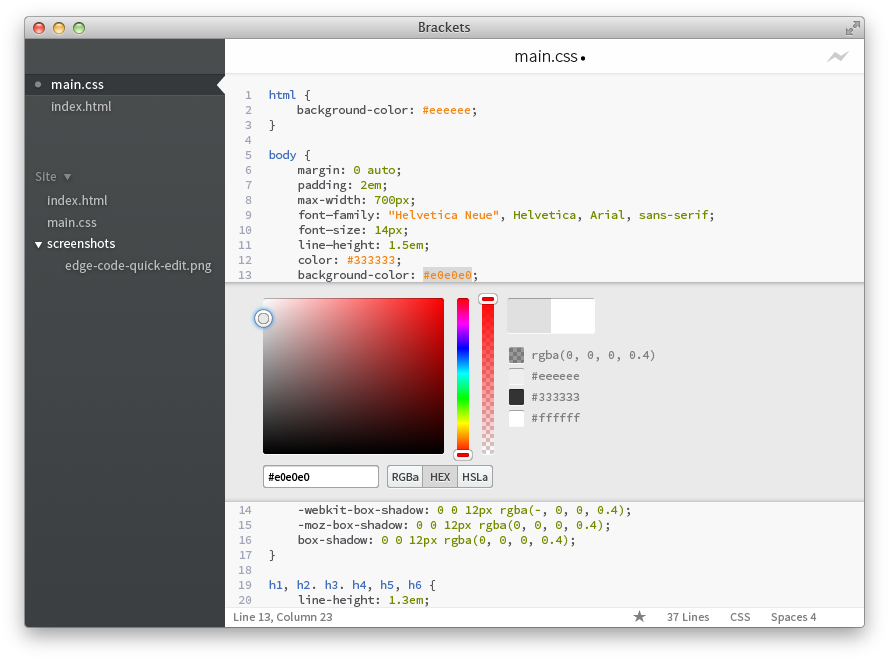Switch color format to RGBa

tap(405, 477)
